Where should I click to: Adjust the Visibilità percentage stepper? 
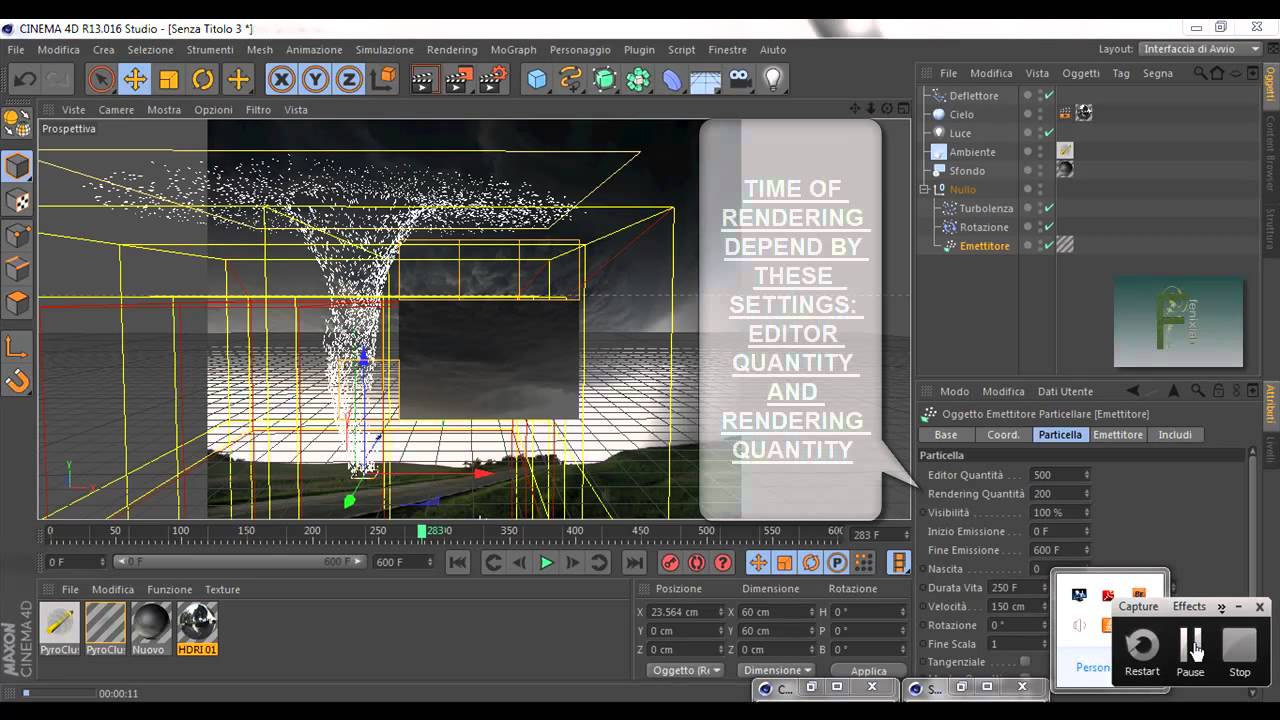pos(1087,513)
